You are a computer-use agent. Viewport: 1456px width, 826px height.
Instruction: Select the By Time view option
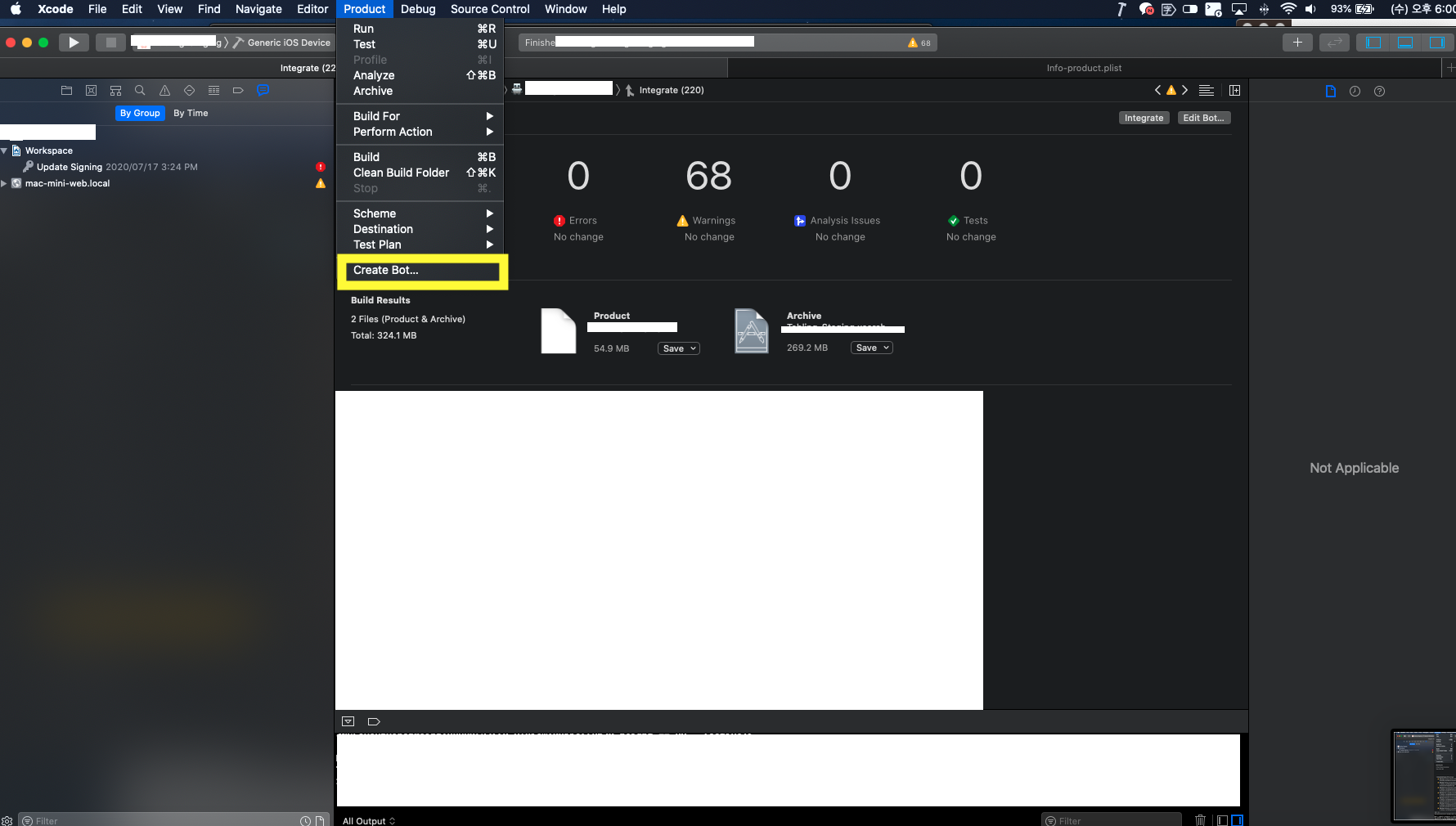[x=191, y=113]
